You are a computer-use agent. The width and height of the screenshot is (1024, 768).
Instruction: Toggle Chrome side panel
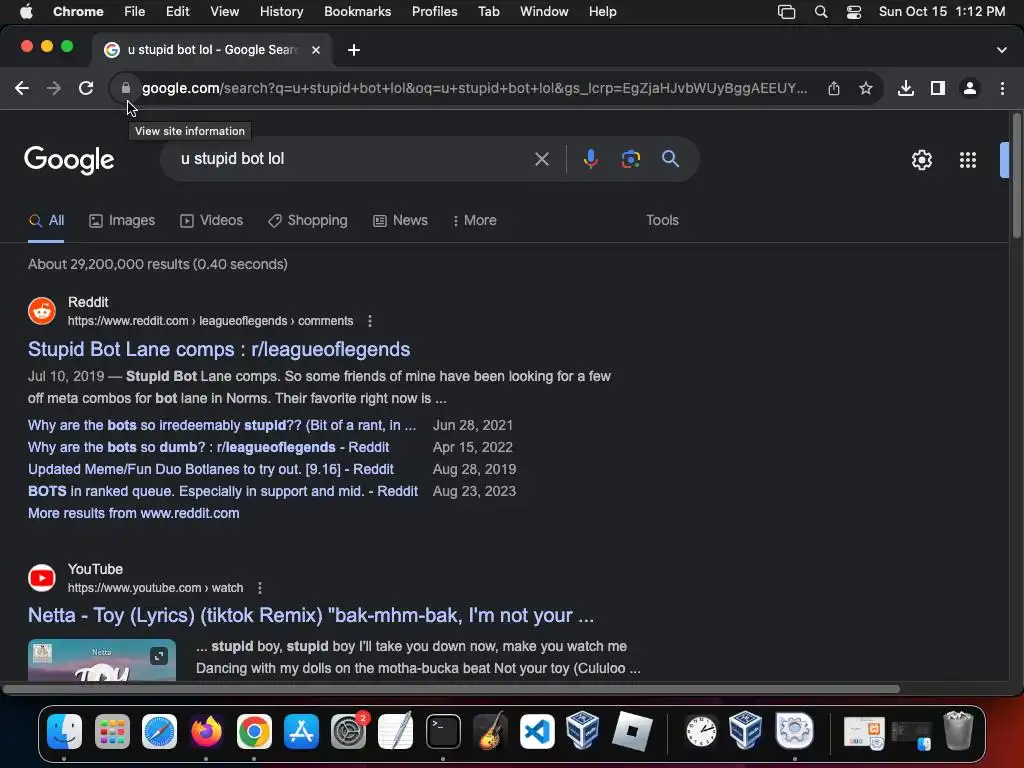pyautogui.click(x=938, y=88)
